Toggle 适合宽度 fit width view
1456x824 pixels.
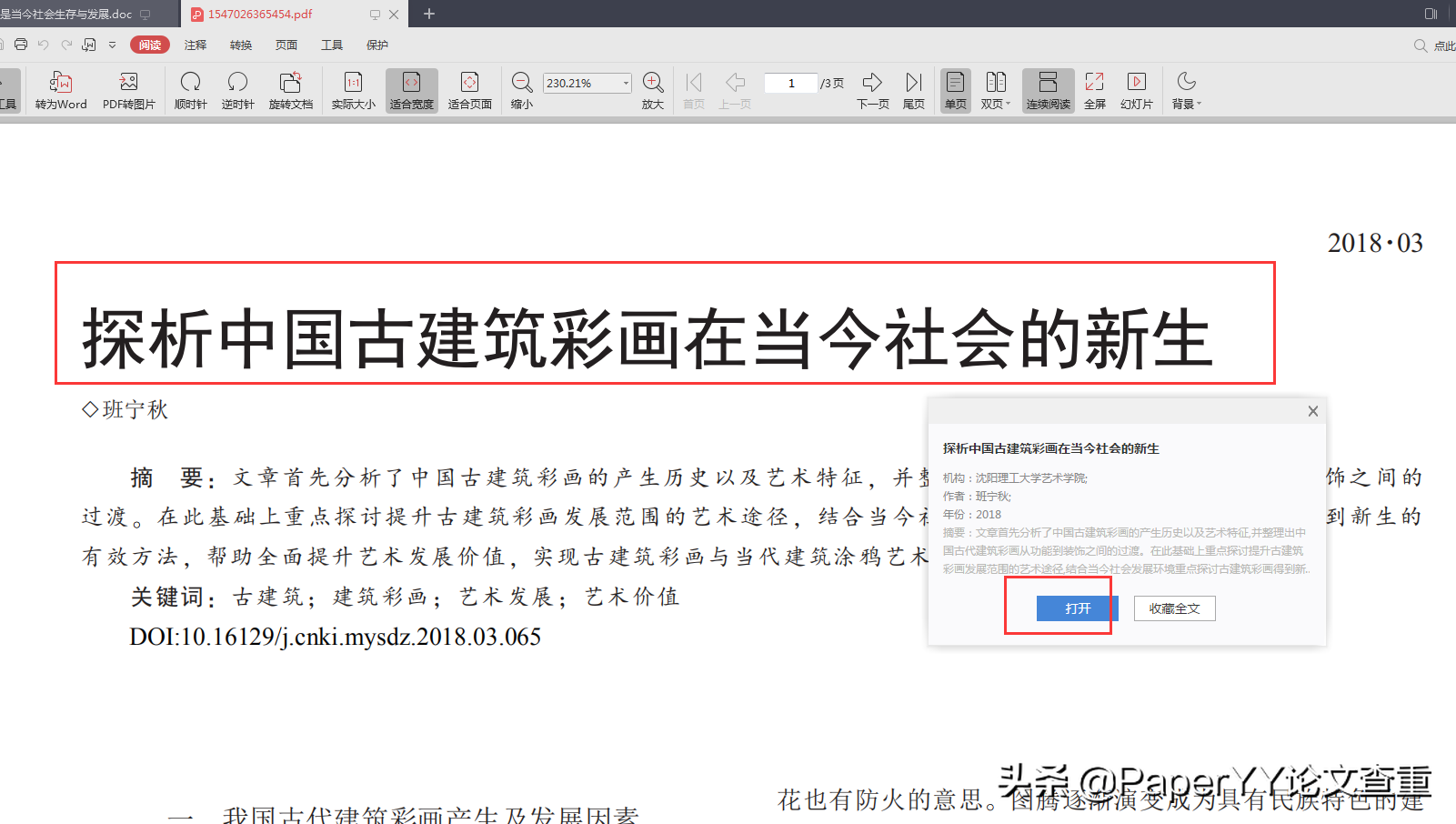coord(412,91)
